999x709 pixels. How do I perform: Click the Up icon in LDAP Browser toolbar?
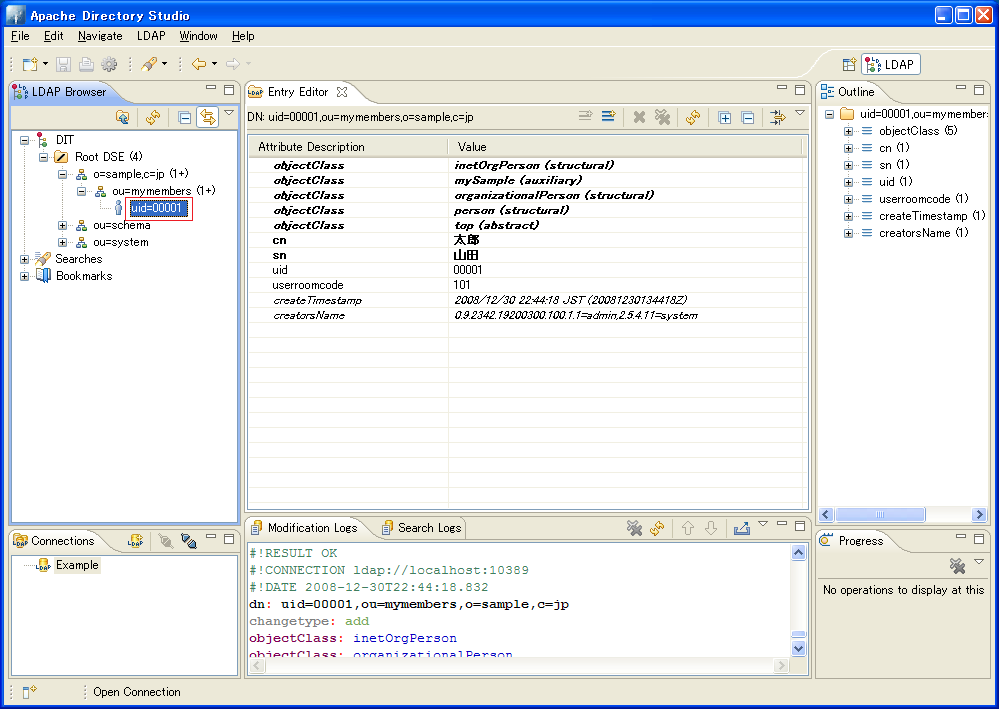click(123, 117)
